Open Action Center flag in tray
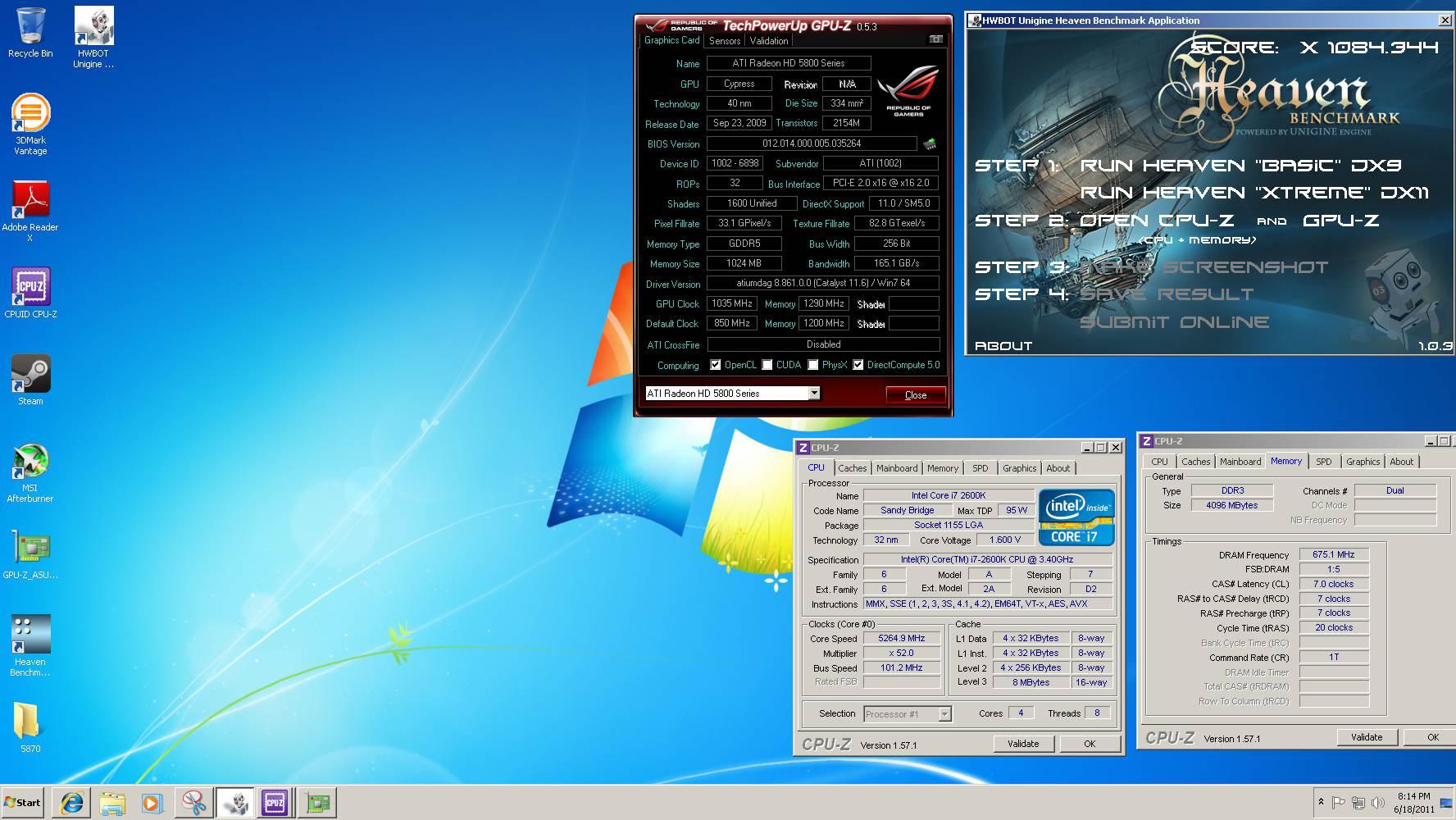 coord(1338,802)
